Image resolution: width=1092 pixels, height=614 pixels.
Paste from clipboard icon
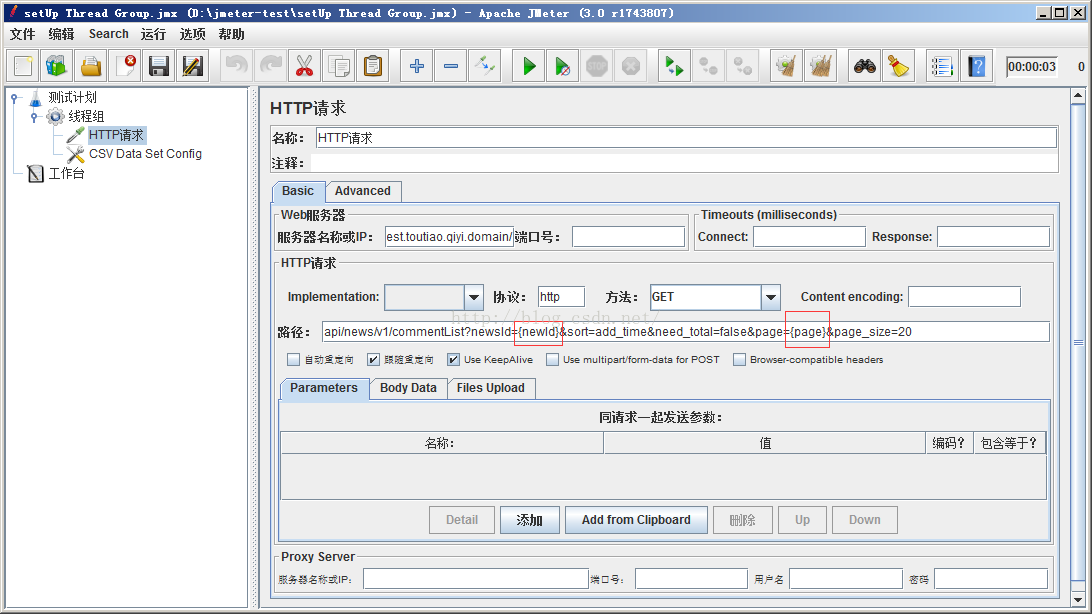(373, 67)
